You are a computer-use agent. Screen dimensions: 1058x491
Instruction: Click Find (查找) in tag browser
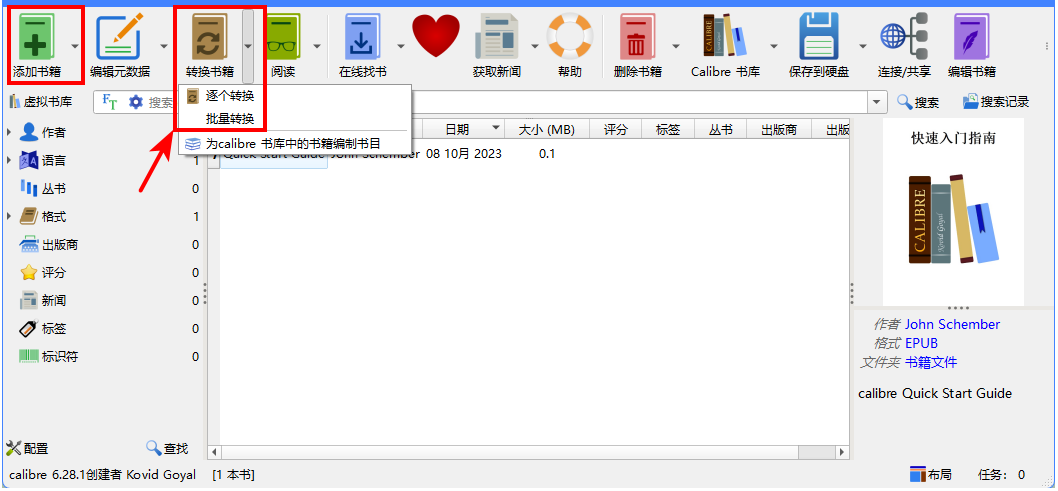167,449
